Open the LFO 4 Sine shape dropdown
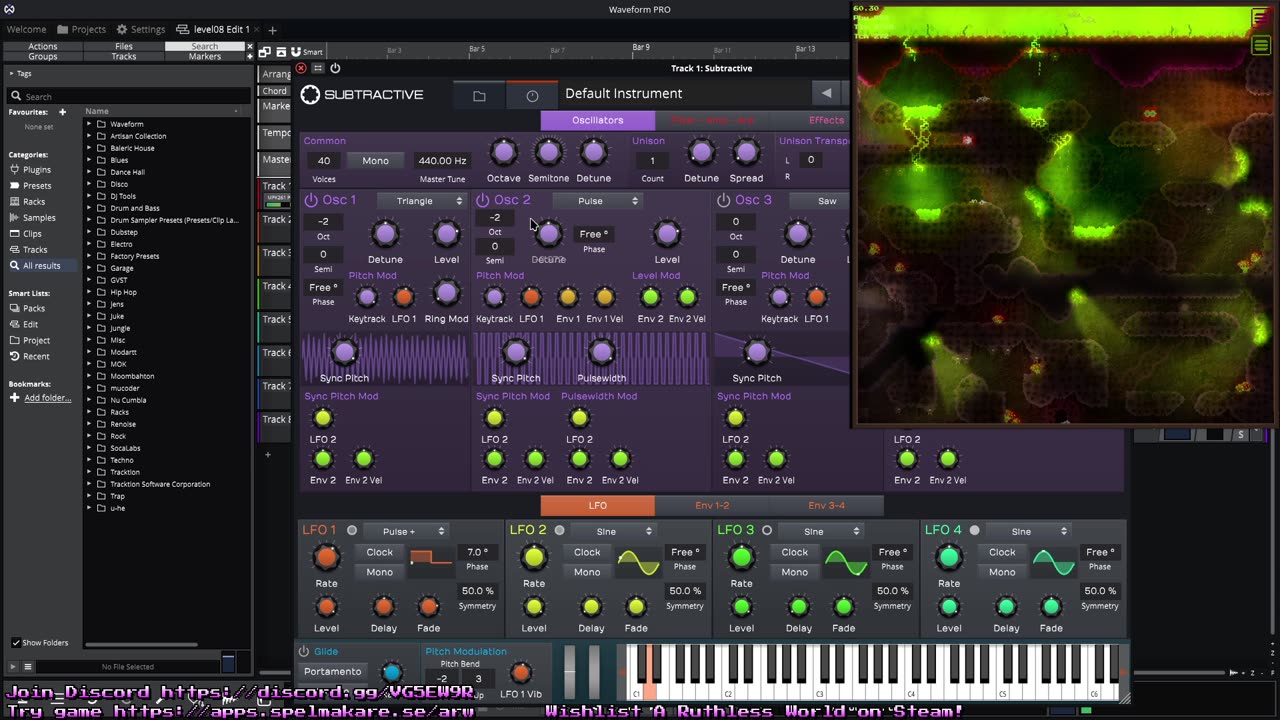Image resolution: width=1280 pixels, height=720 pixels. point(1028,531)
